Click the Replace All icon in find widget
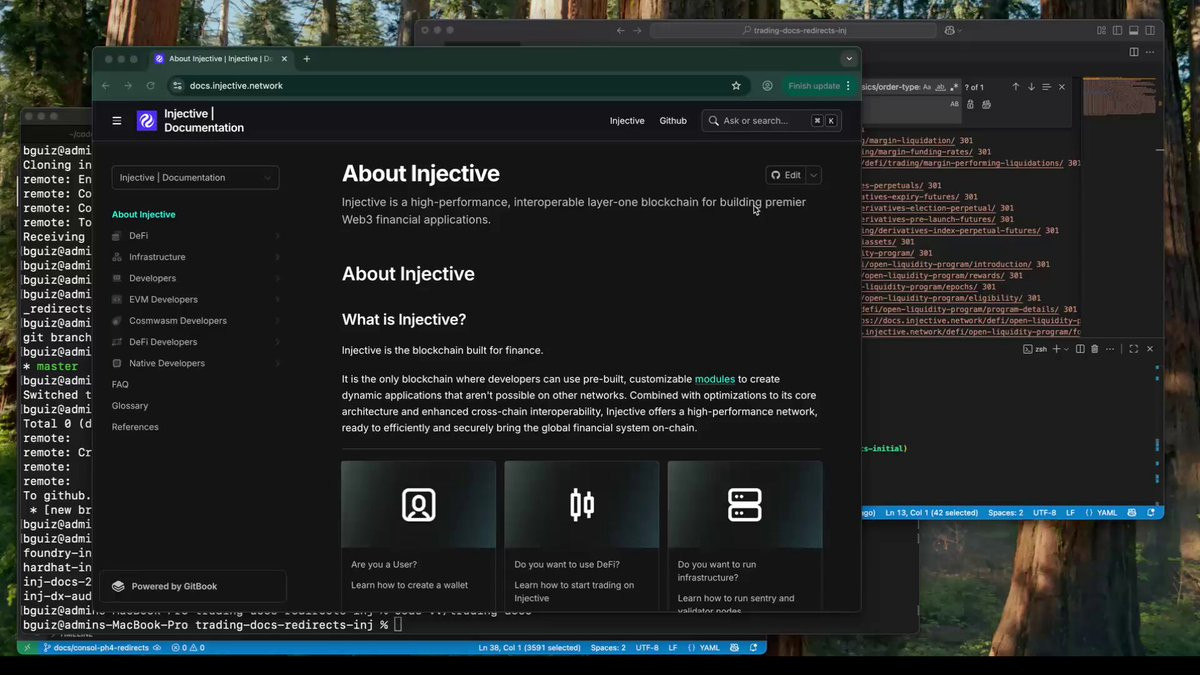The image size is (1200, 675). [x=986, y=104]
